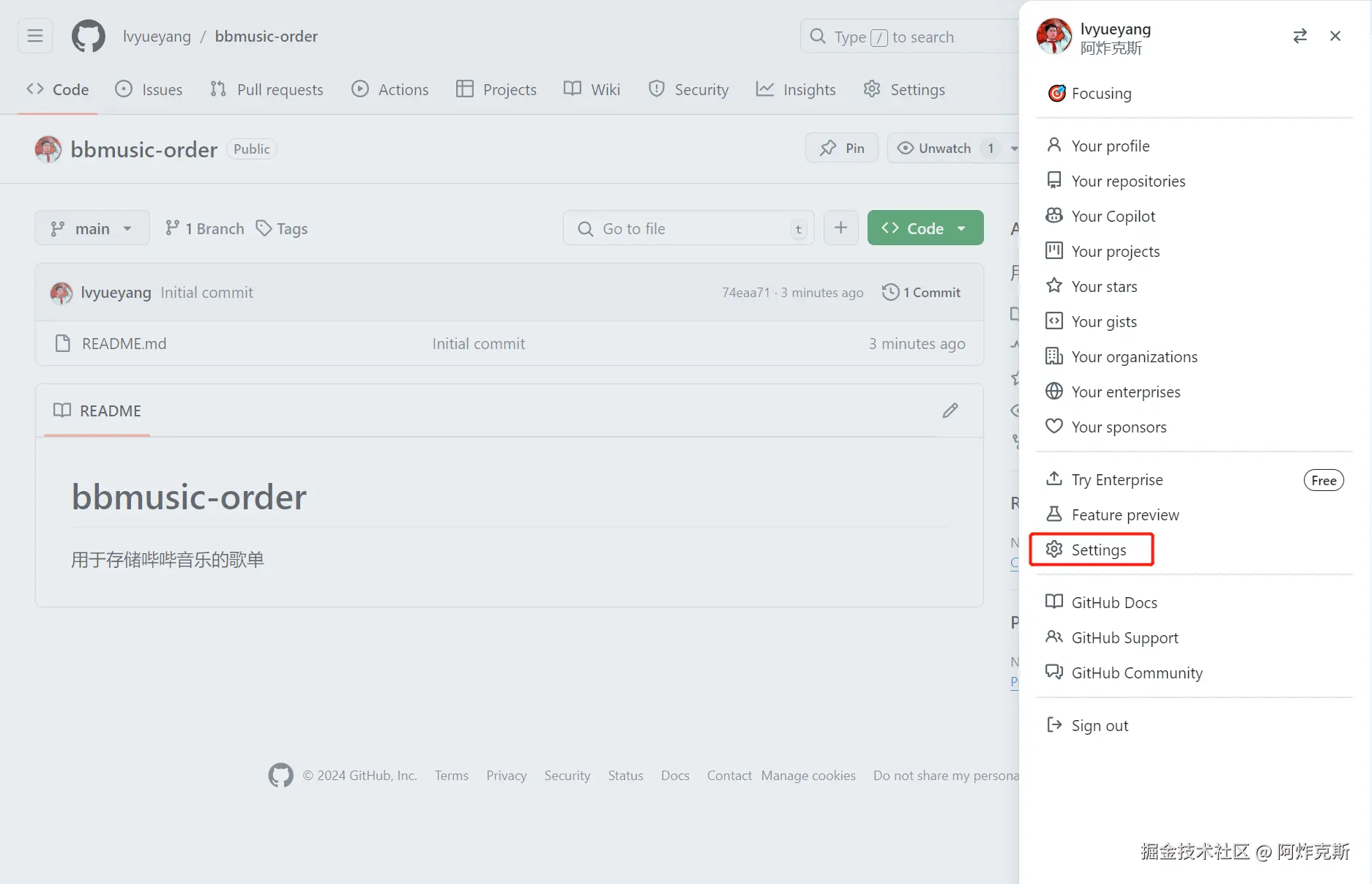This screenshot has width=1372, height=884.
Task: Open Docs footer link
Action: [x=675, y=776]
